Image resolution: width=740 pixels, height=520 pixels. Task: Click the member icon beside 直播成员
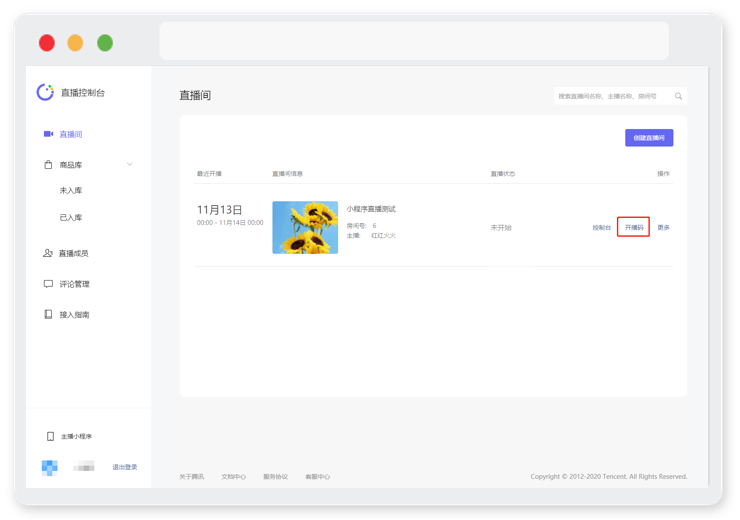pos(48,253)
